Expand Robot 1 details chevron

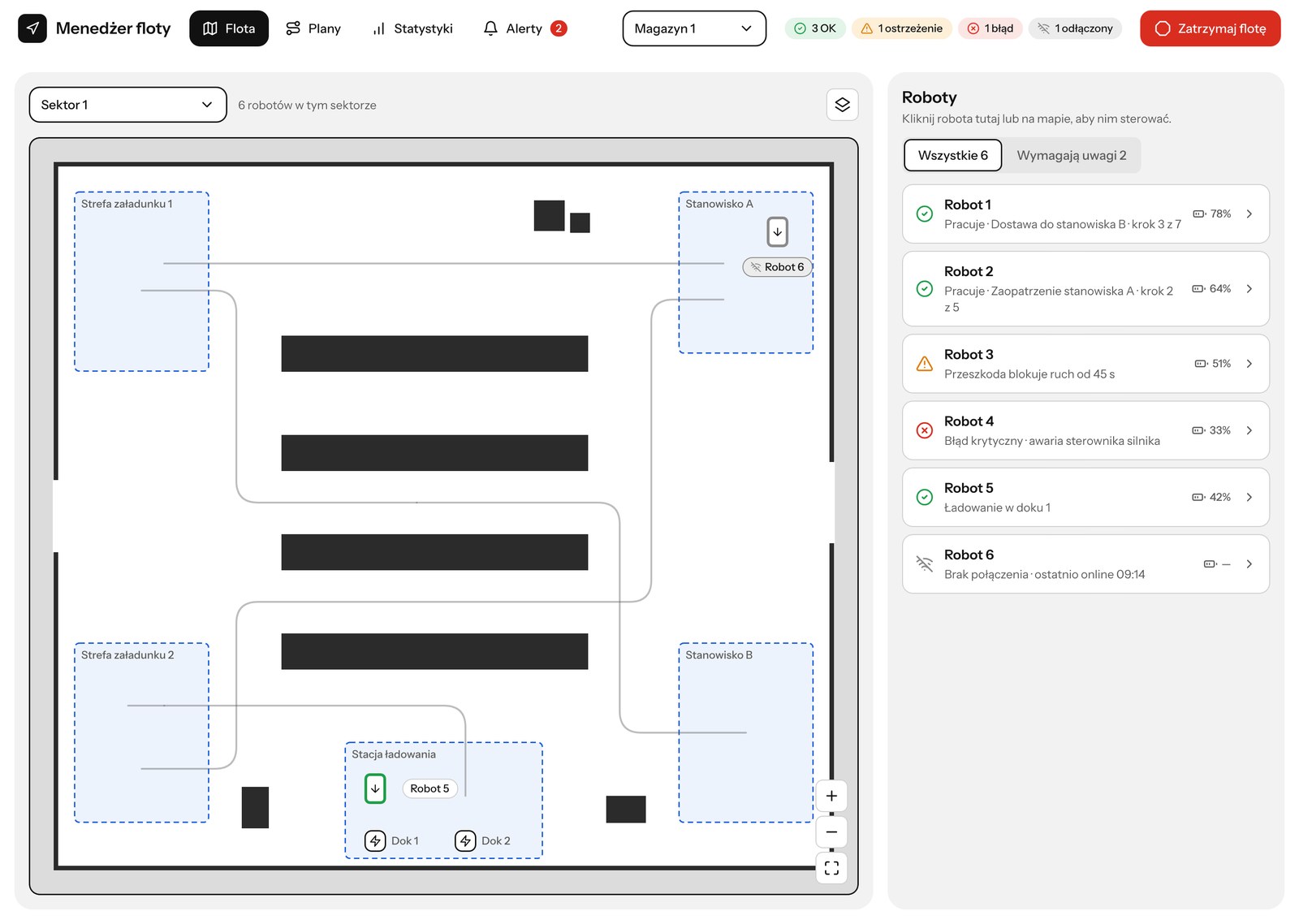point(1249,214)
